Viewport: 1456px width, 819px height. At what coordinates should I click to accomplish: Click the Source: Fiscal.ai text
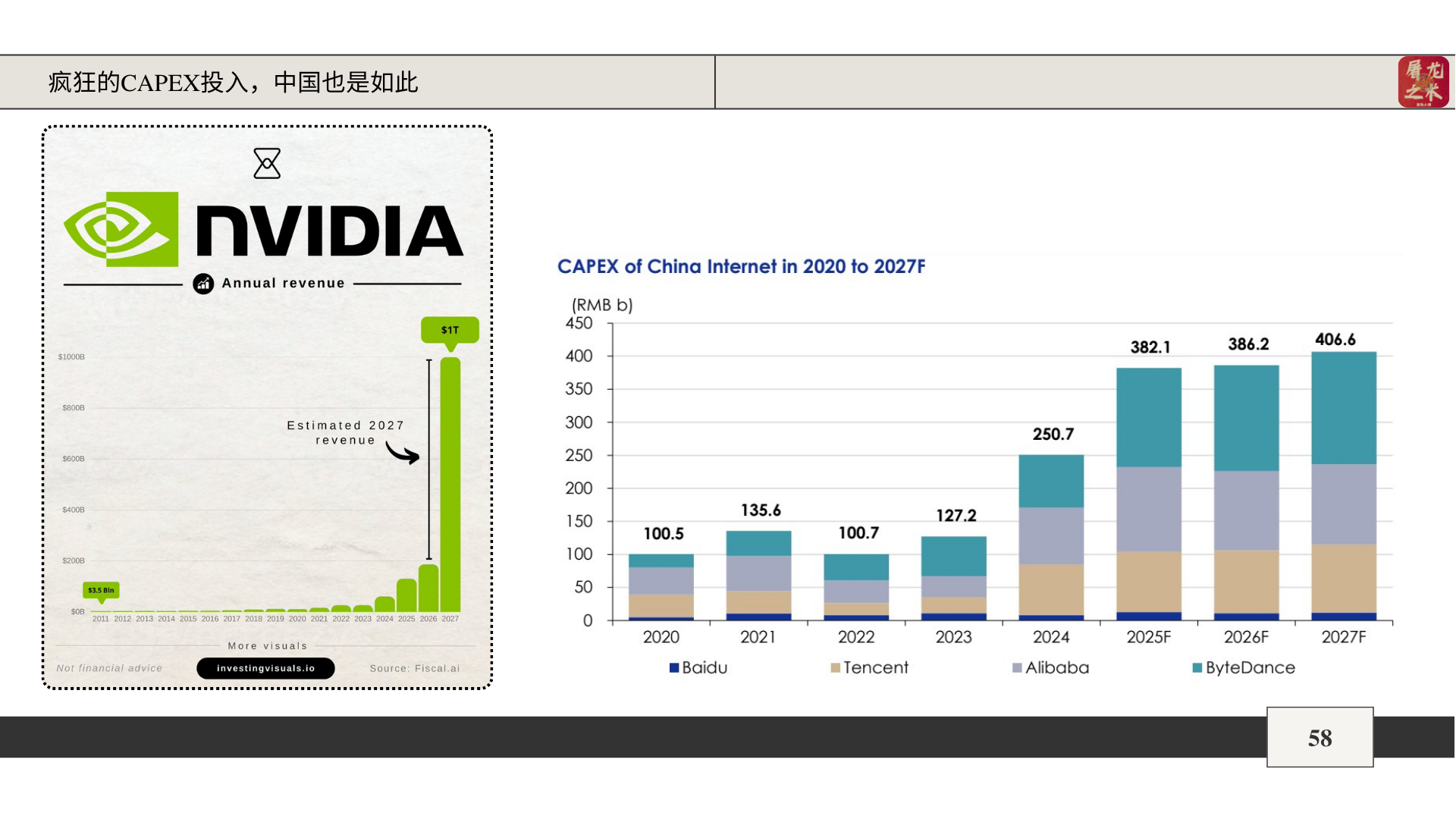(414, 668)
